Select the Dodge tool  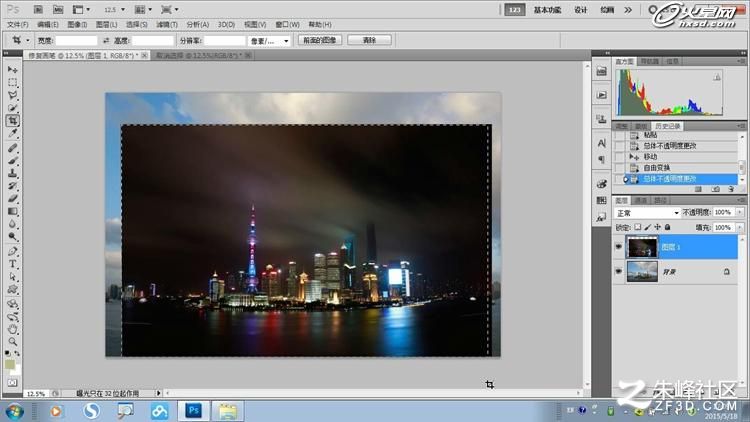[x=12, y=236]
